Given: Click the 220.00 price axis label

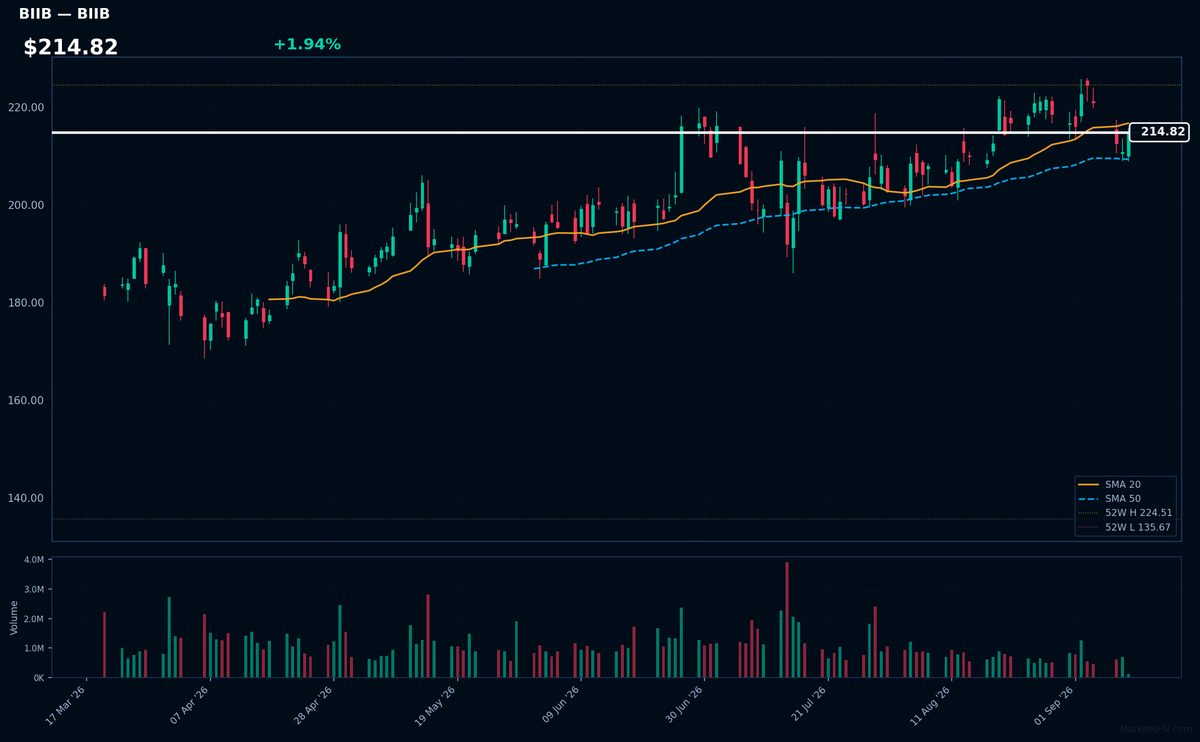Looking at the screenshot, I should point(26,107).
